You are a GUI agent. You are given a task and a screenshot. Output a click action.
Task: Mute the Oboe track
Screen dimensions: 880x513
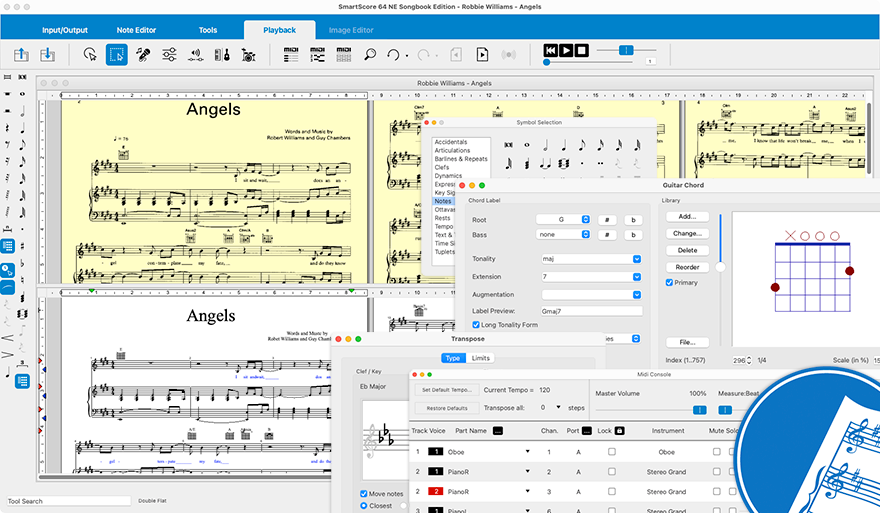[717, 451]
